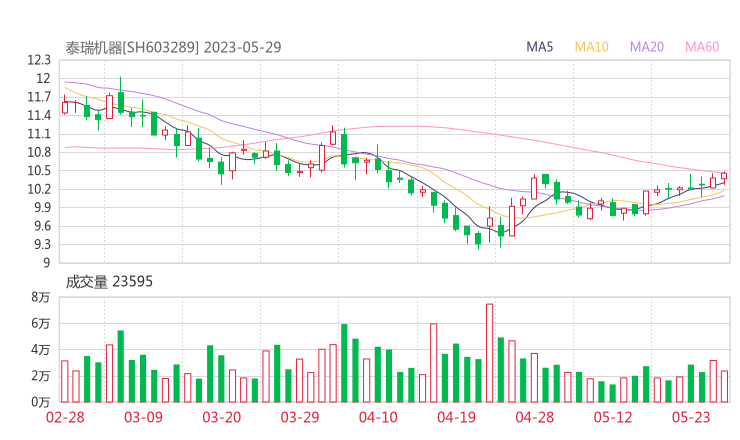Click the 9.3 price axis value
The height and width of the screenshot is (440, 740).
point(42,245)
